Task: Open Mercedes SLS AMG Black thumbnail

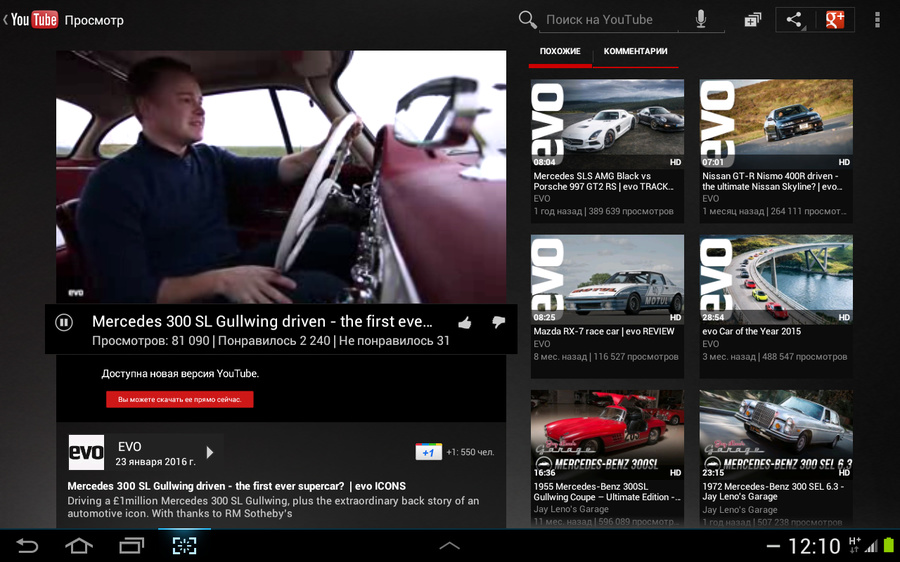Action: [607, 123]
